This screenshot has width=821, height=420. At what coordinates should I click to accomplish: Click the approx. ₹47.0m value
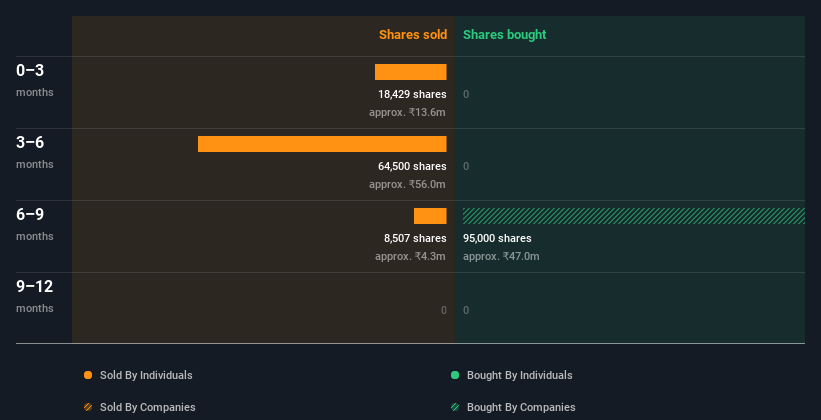(501, 256)
